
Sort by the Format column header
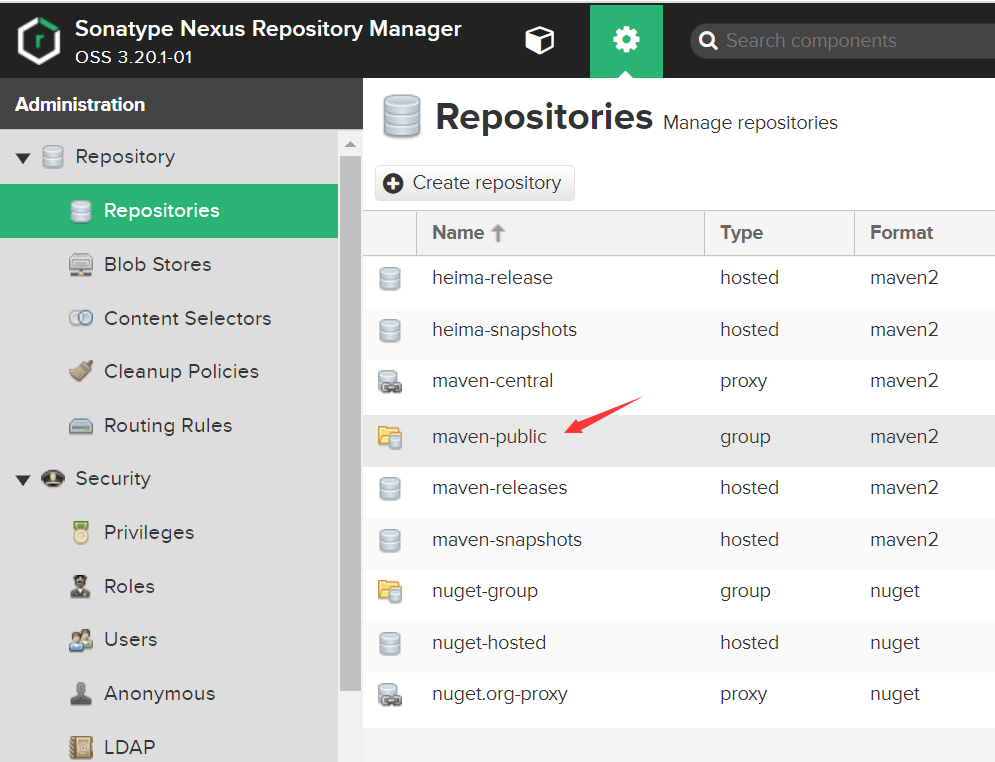pos(925,233)
